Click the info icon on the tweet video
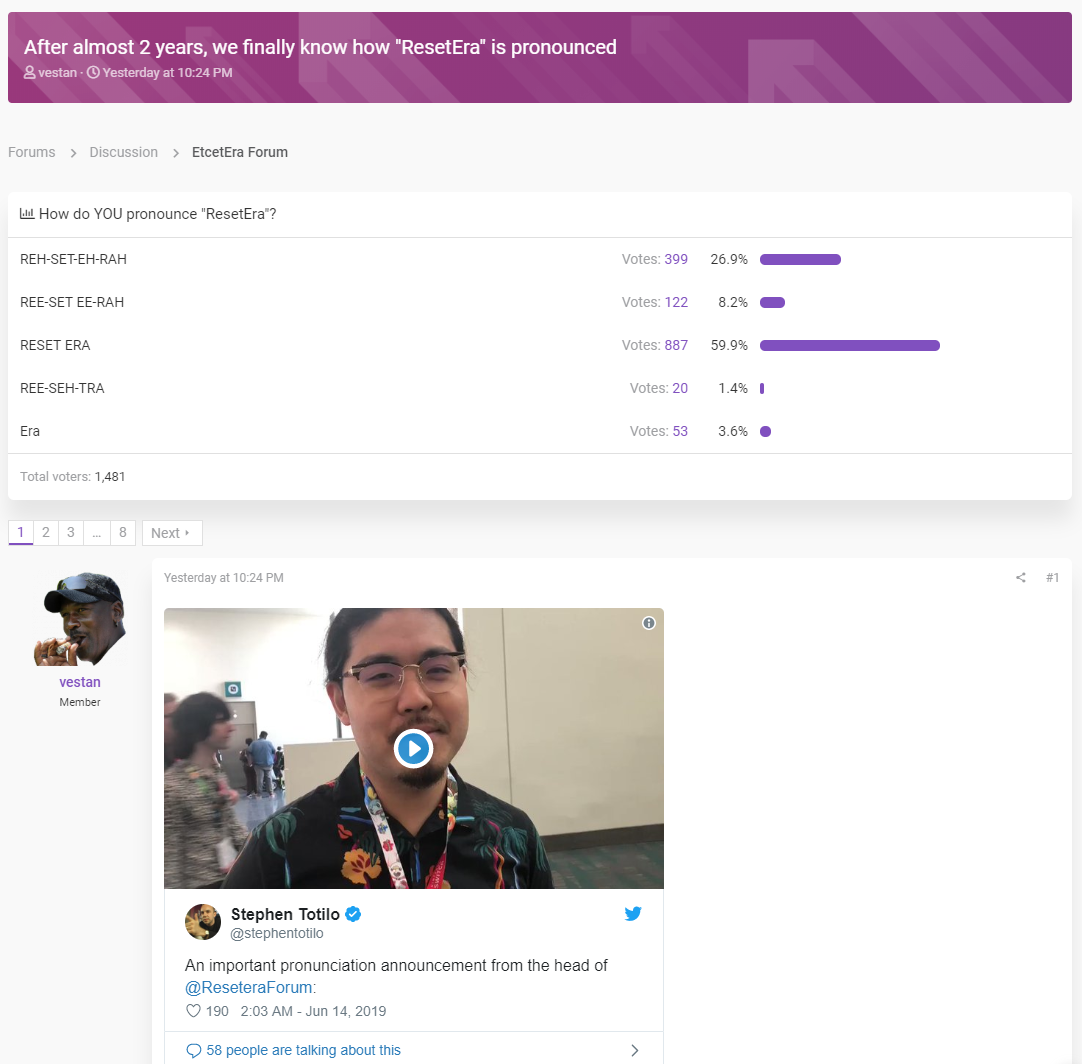Screen dimensions: 1082x1064 [649, 623]
